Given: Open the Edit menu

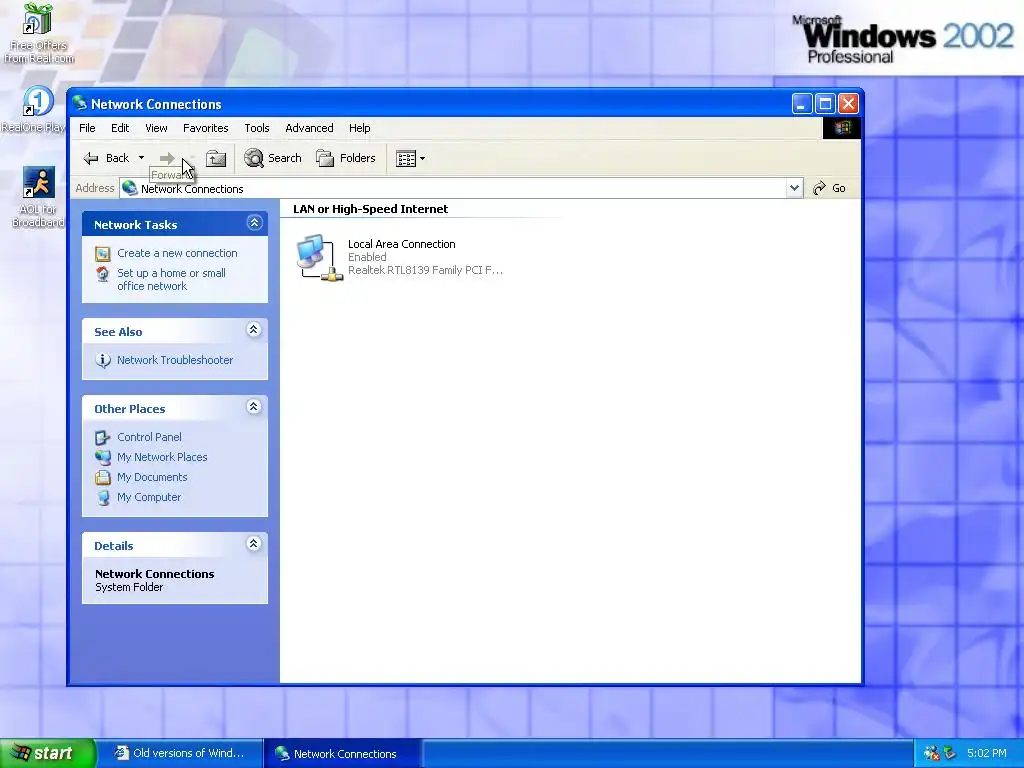Looking at the screenshot, I should (x=120, y=128).
